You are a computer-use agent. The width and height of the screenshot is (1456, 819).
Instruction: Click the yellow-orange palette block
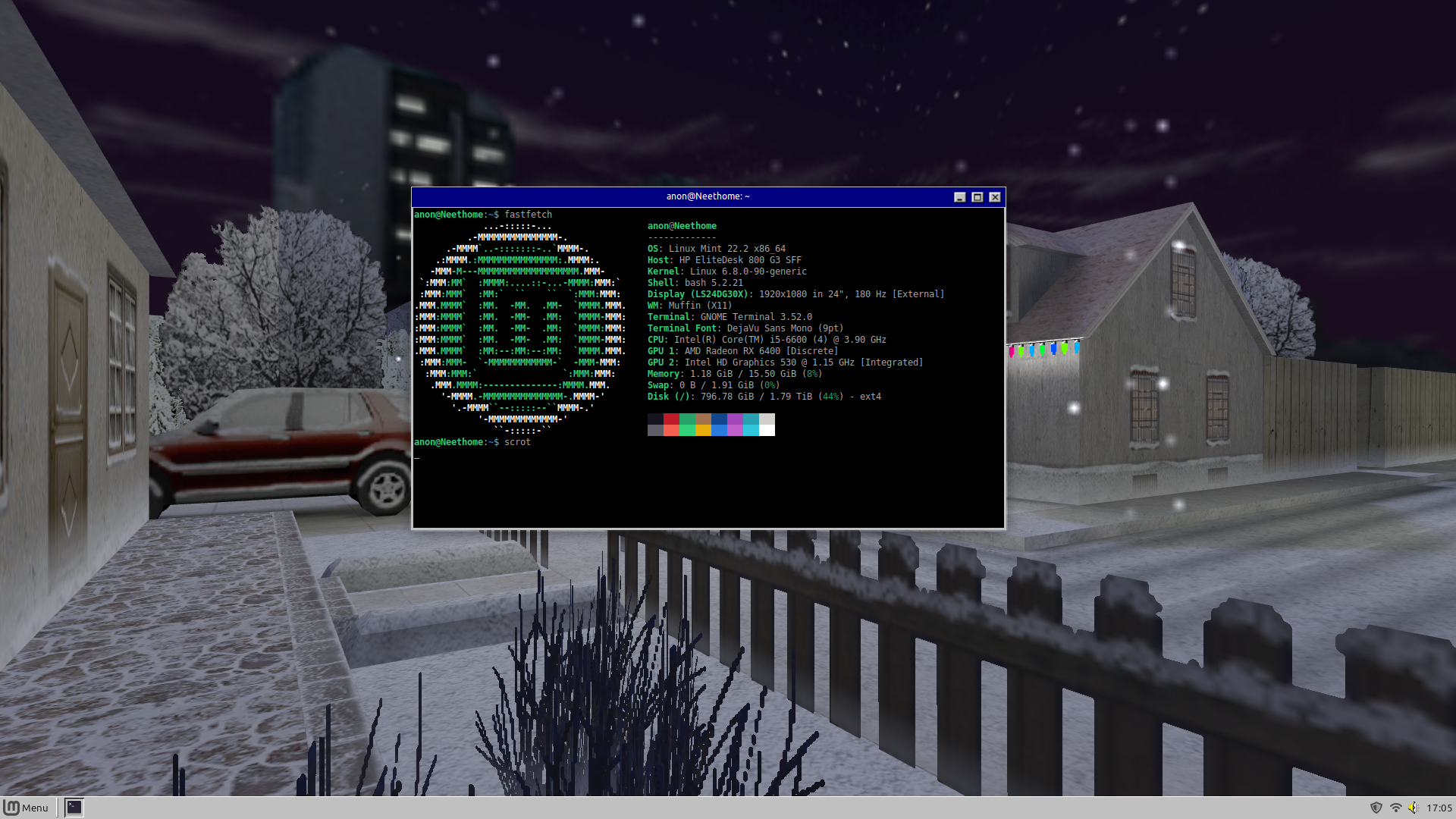click(x=703, y=430)
